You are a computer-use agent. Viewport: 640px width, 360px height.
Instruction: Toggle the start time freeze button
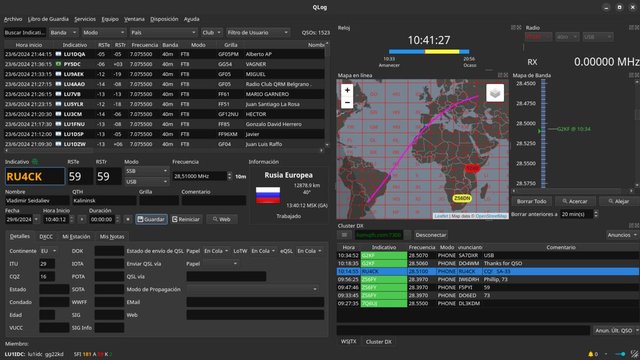(x=82, y=219)
